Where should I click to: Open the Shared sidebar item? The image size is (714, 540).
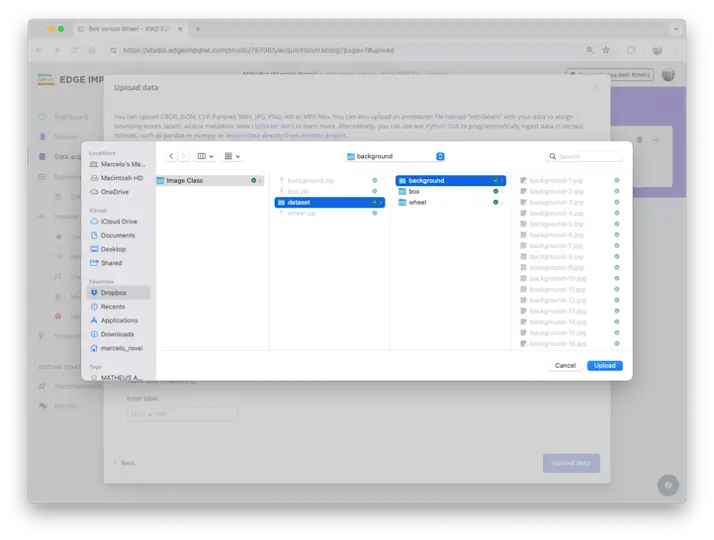pos(111,263)
